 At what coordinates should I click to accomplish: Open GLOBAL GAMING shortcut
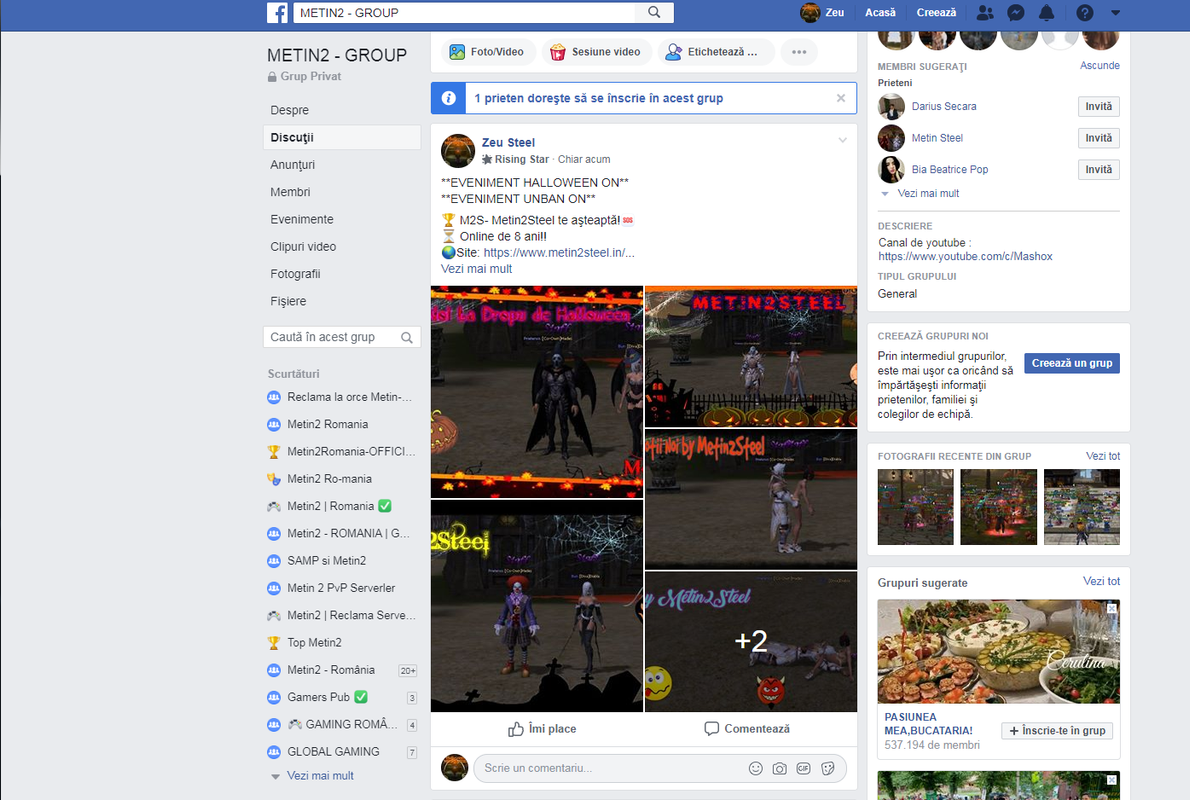(333, 751)
